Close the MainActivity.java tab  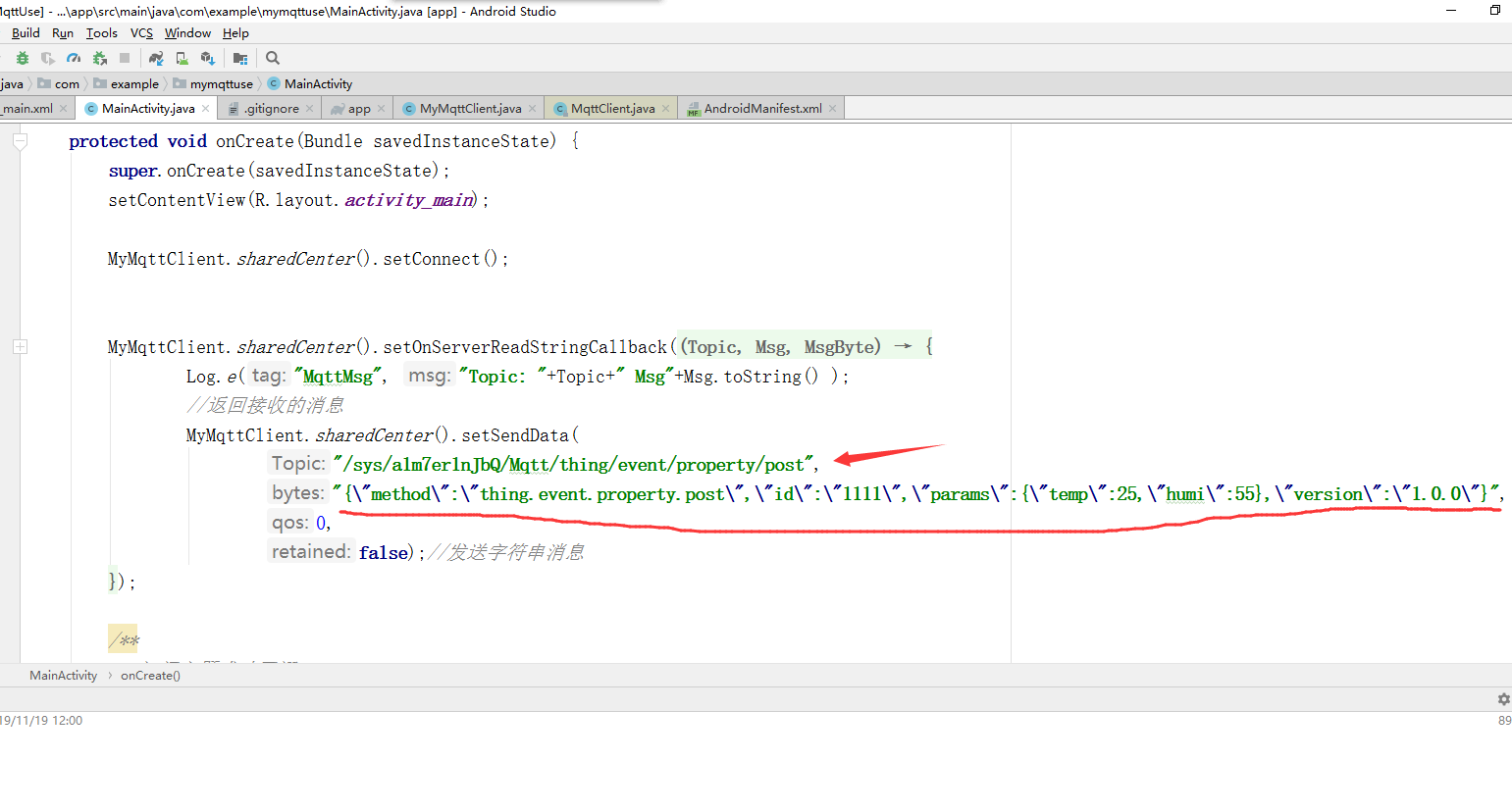click(x=206, y=109)
